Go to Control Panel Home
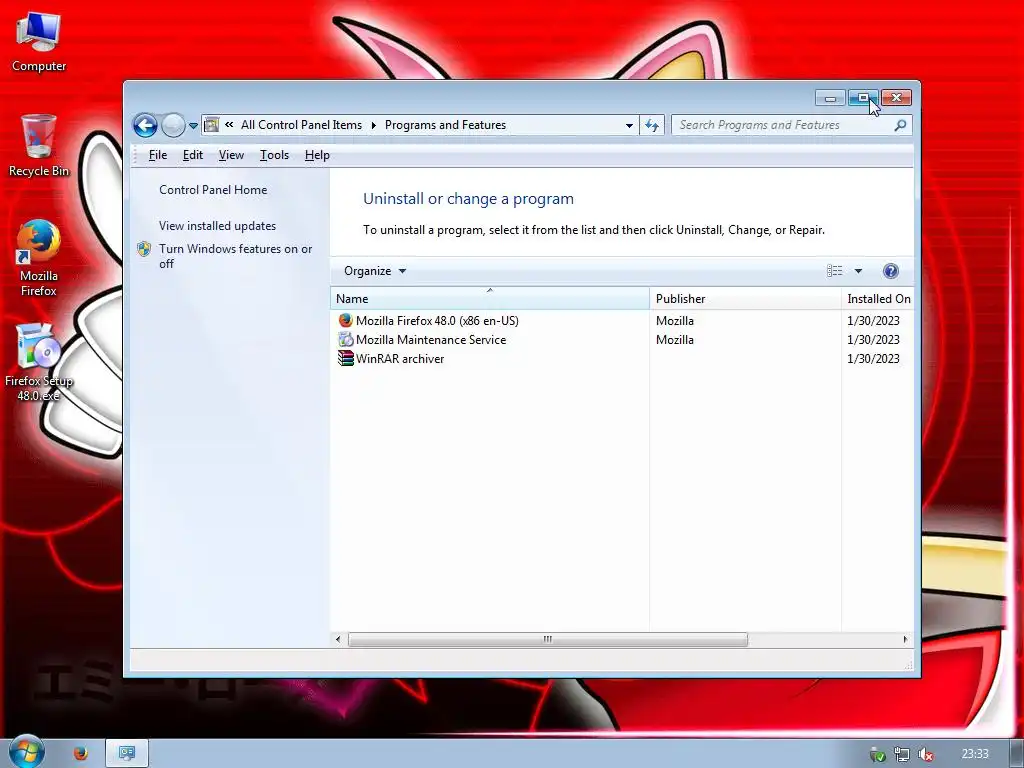Image resolution: width=1024 pixels, height=768 pixels. pos(213,190)
